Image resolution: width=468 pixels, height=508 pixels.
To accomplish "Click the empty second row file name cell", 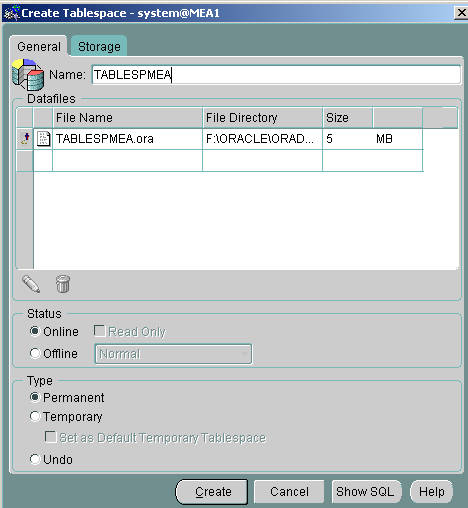I will (128, 161).
